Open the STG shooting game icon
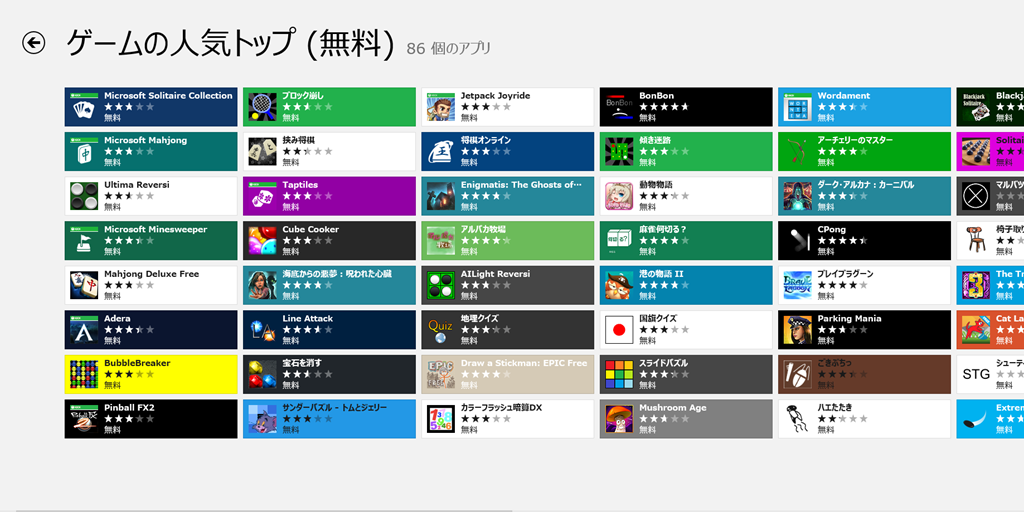 [976, 375]
